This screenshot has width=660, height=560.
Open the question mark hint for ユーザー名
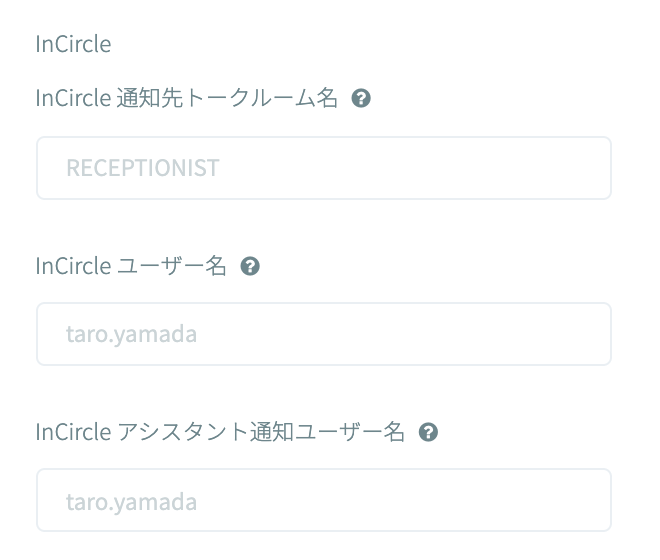[251, 266]
